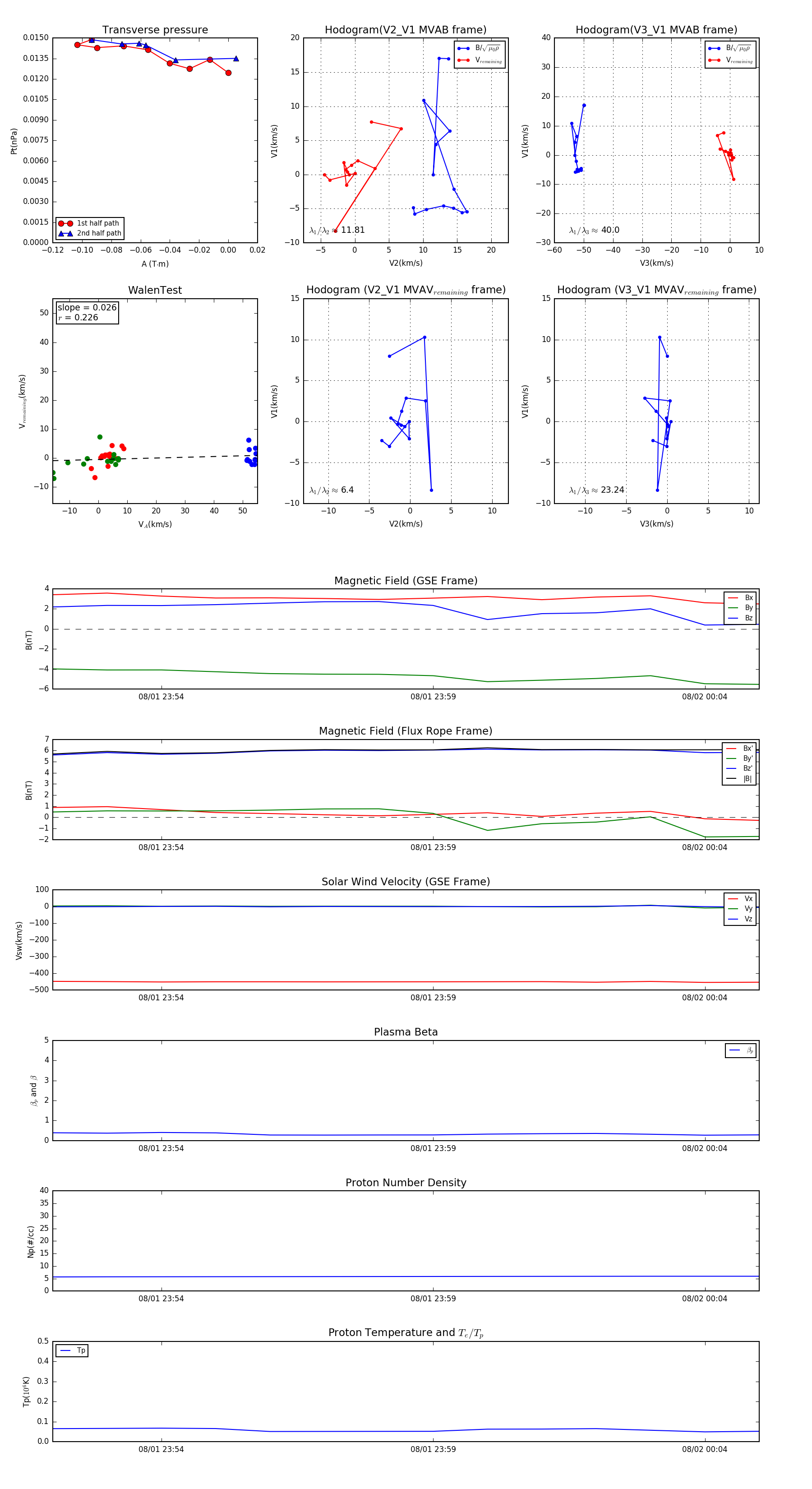
Task: Click '08/01 23:59' tick under Plasma Beta panel
Action: (434, 1148)
